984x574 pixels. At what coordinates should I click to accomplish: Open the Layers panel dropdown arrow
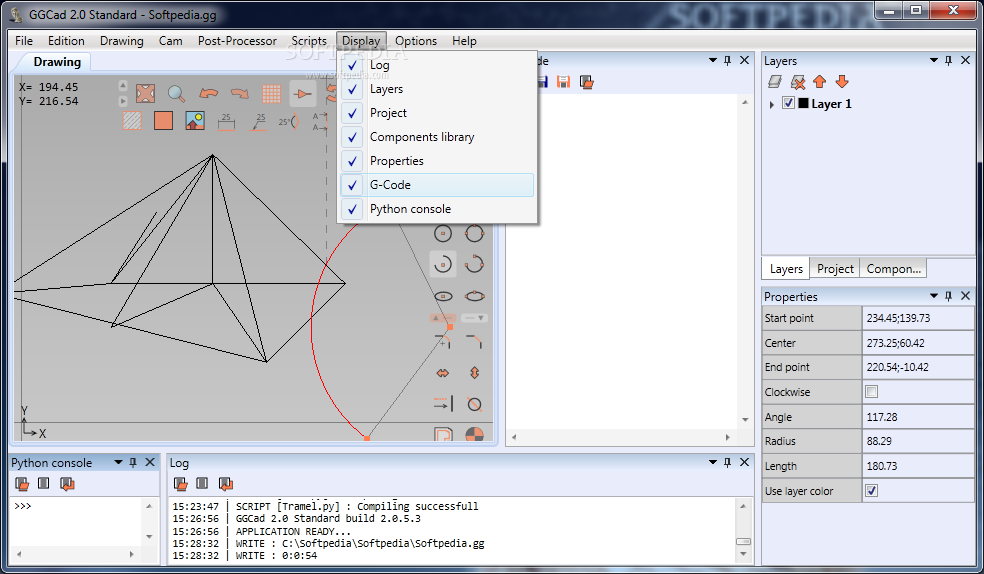[934, 60]
